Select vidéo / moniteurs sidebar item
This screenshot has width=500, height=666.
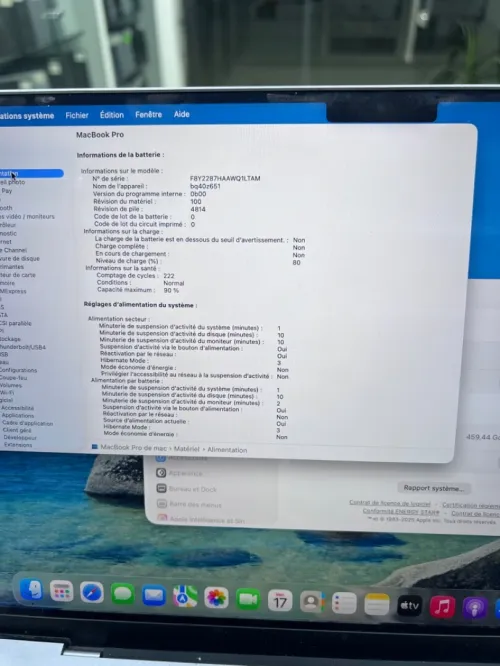[x=28, y=217]
